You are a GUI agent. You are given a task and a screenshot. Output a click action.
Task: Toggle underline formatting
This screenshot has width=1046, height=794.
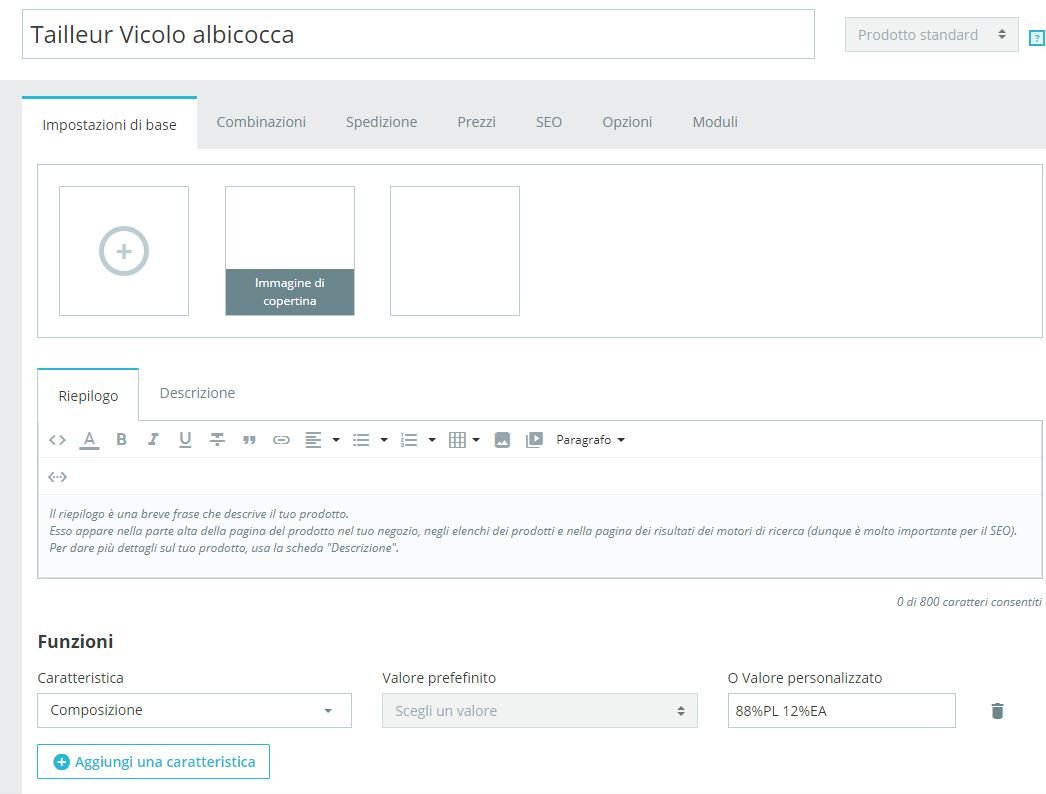pos(185,439)
